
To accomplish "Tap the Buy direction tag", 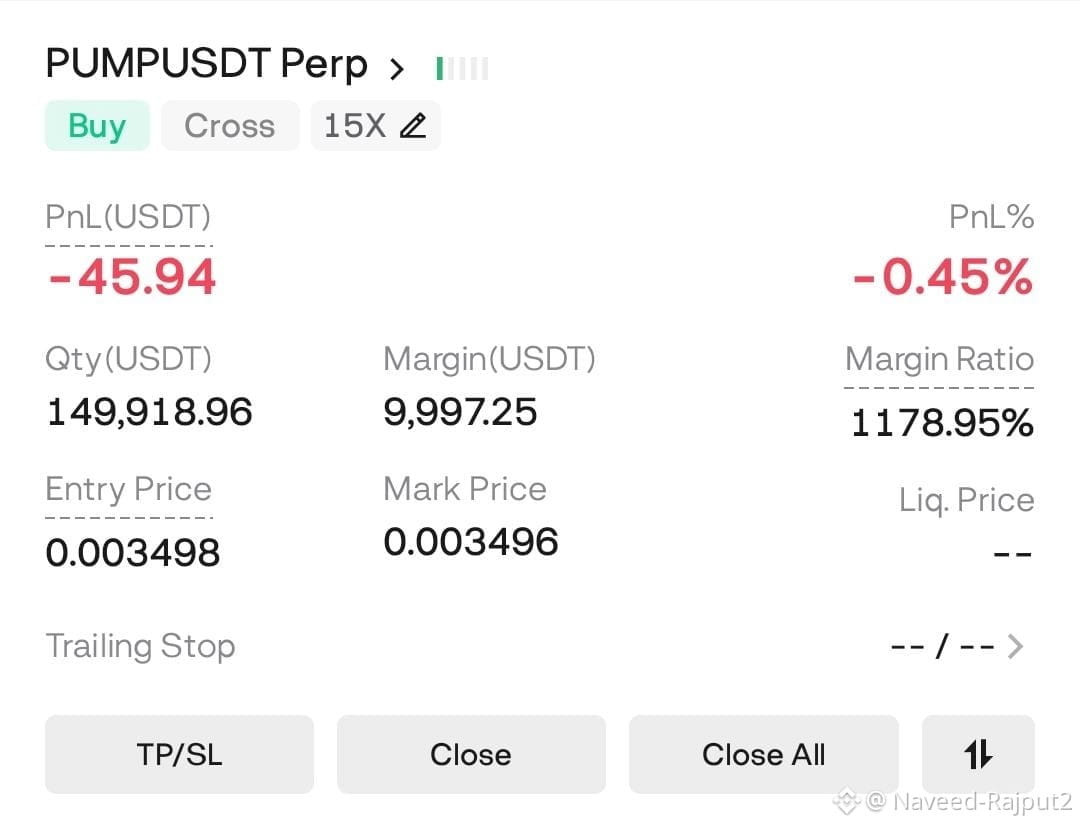I will coord(97,125).
